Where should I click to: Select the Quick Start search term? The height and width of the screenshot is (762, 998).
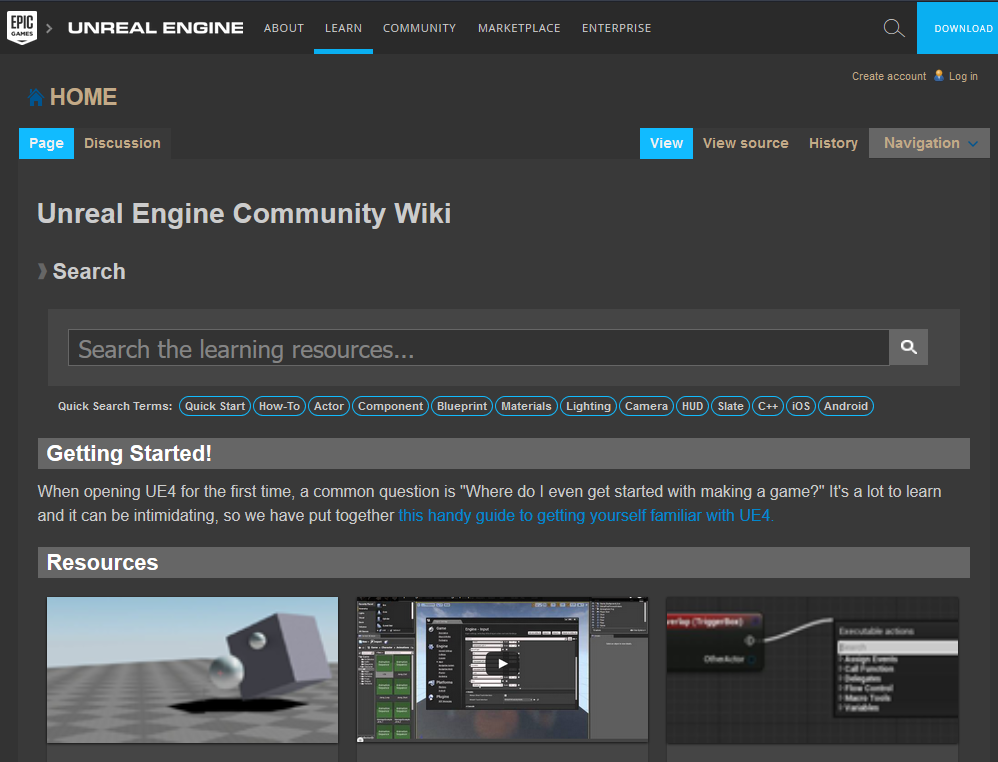point(215,406)
